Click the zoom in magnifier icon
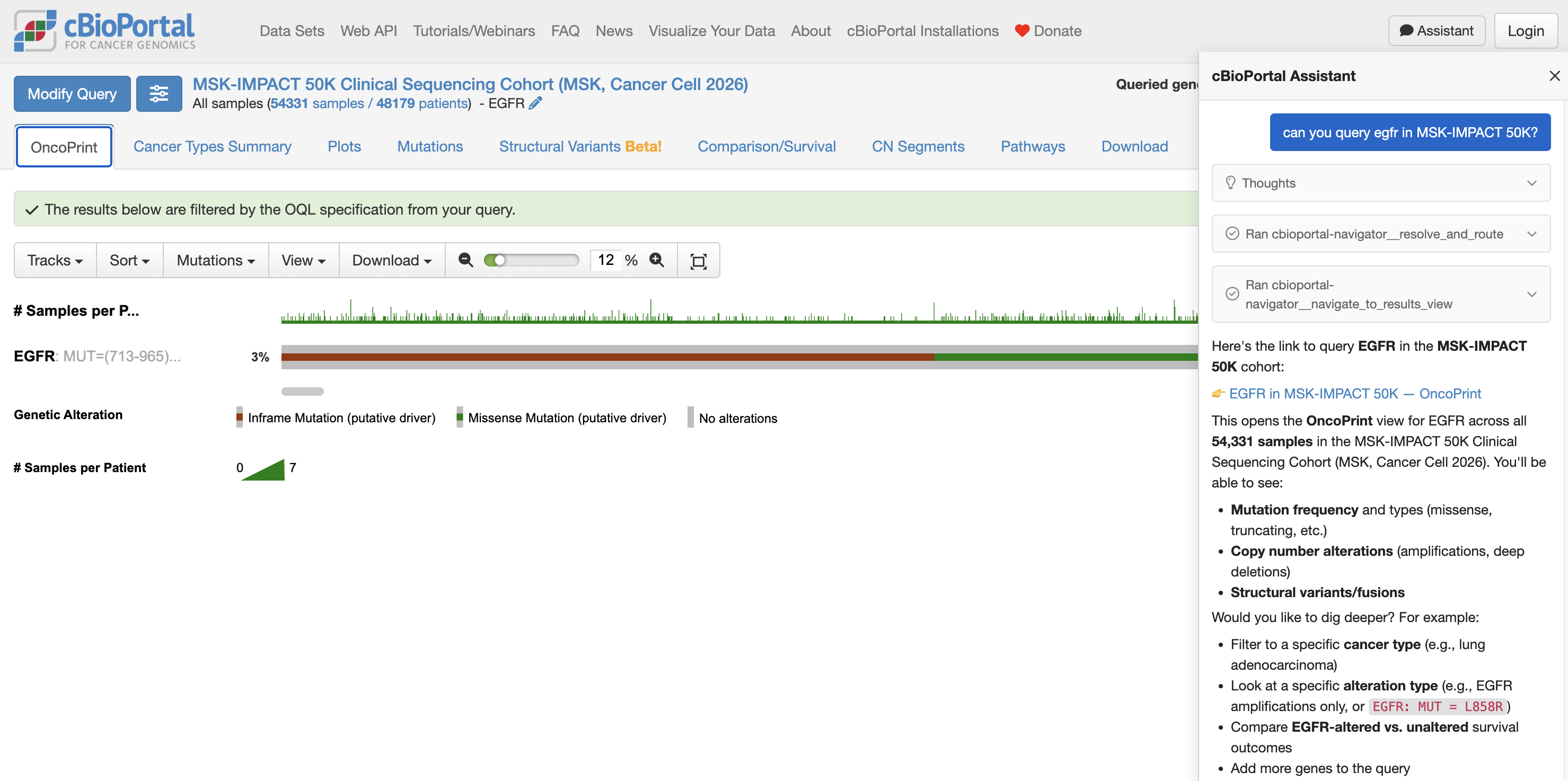 tap(657, 260)
